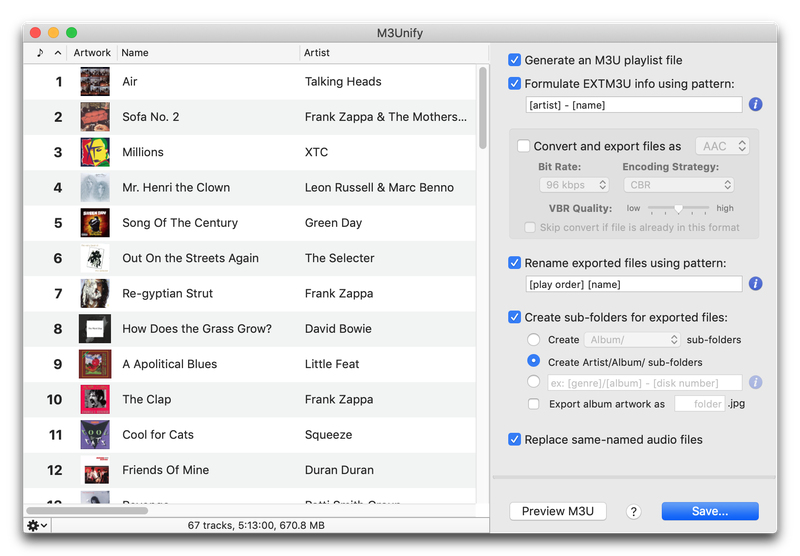Toggle Skip convert if already in format
800x556 pixels.
(x=530, y=228)
